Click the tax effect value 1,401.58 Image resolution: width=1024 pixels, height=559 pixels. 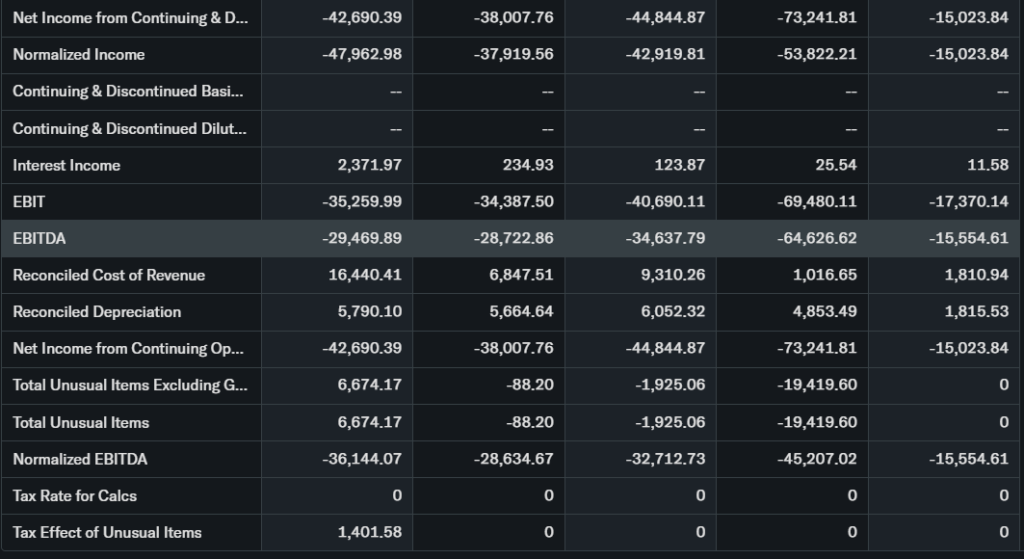point(369,533)
